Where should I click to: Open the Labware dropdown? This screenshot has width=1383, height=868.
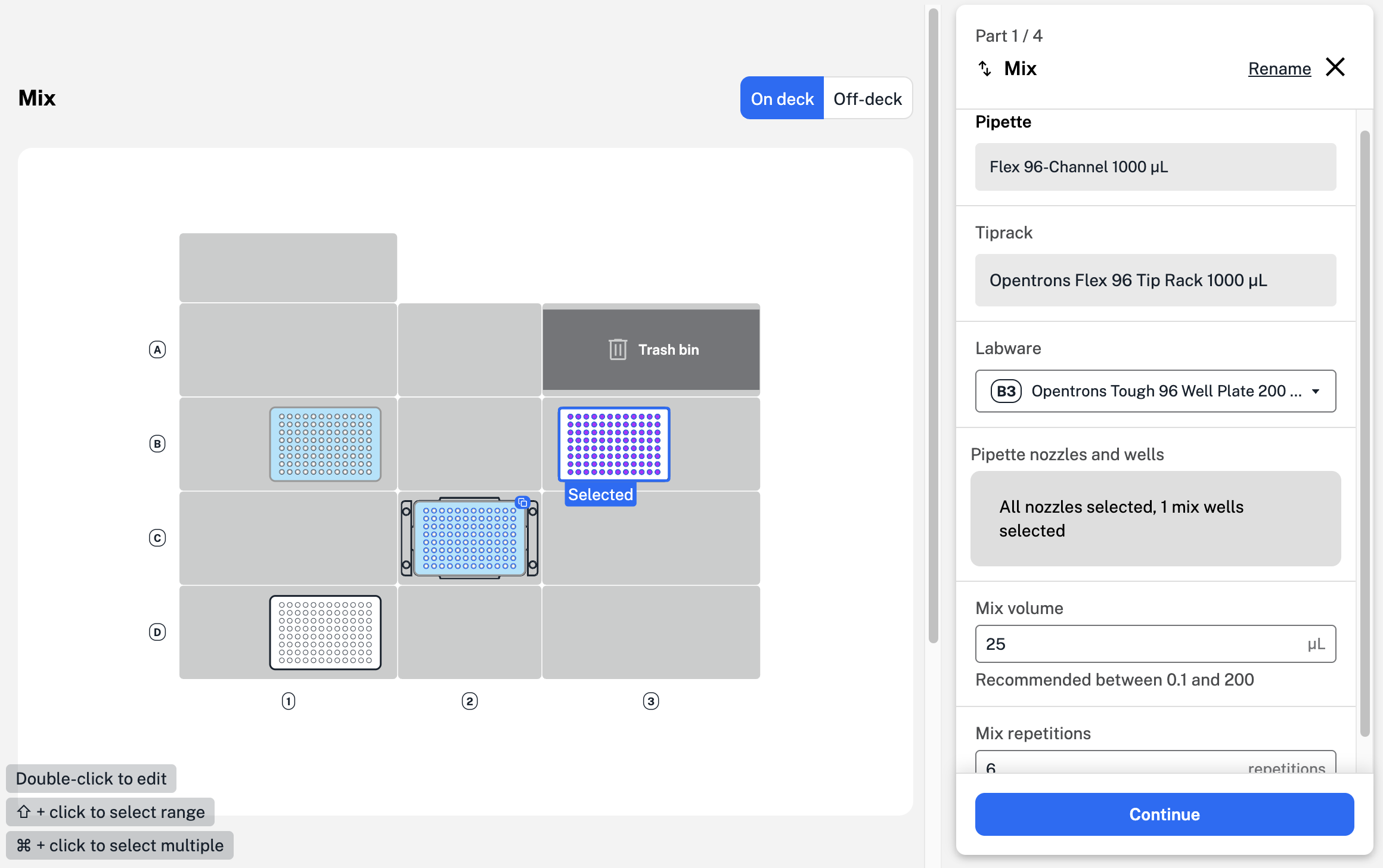click(x=1155, y=391)
